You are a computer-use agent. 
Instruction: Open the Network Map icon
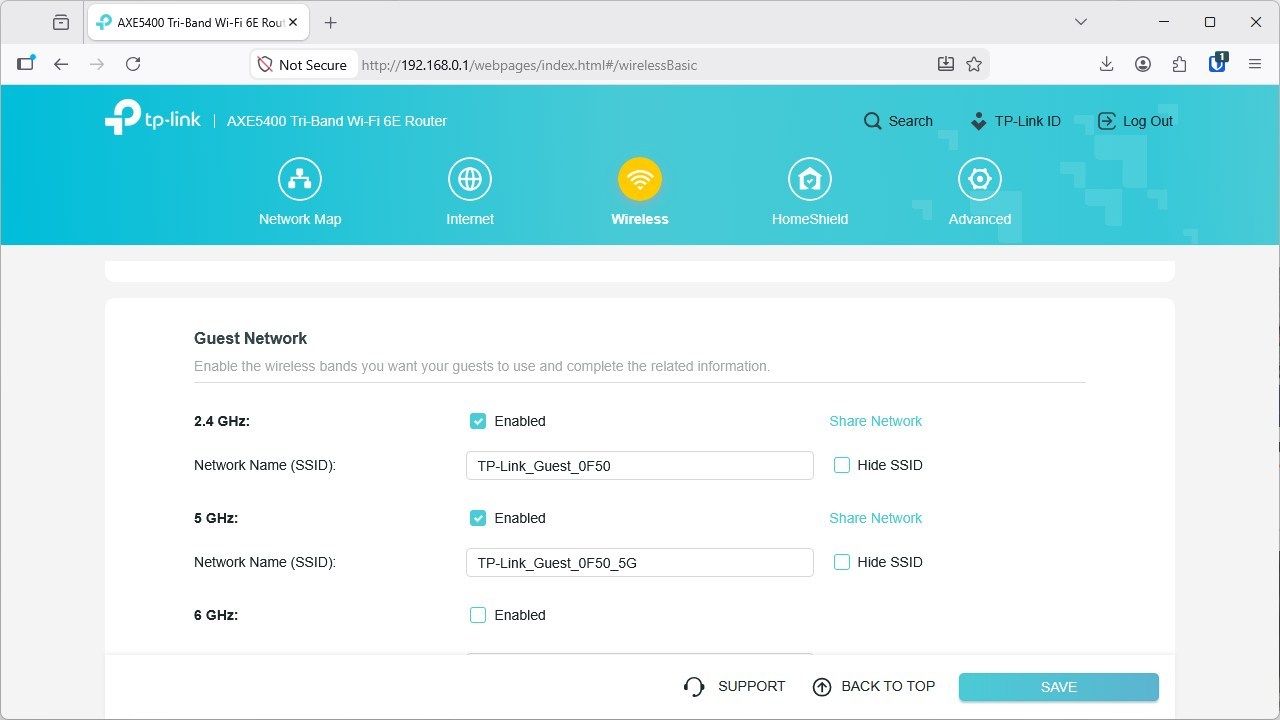pyautogui.click(x=300, y=180)
